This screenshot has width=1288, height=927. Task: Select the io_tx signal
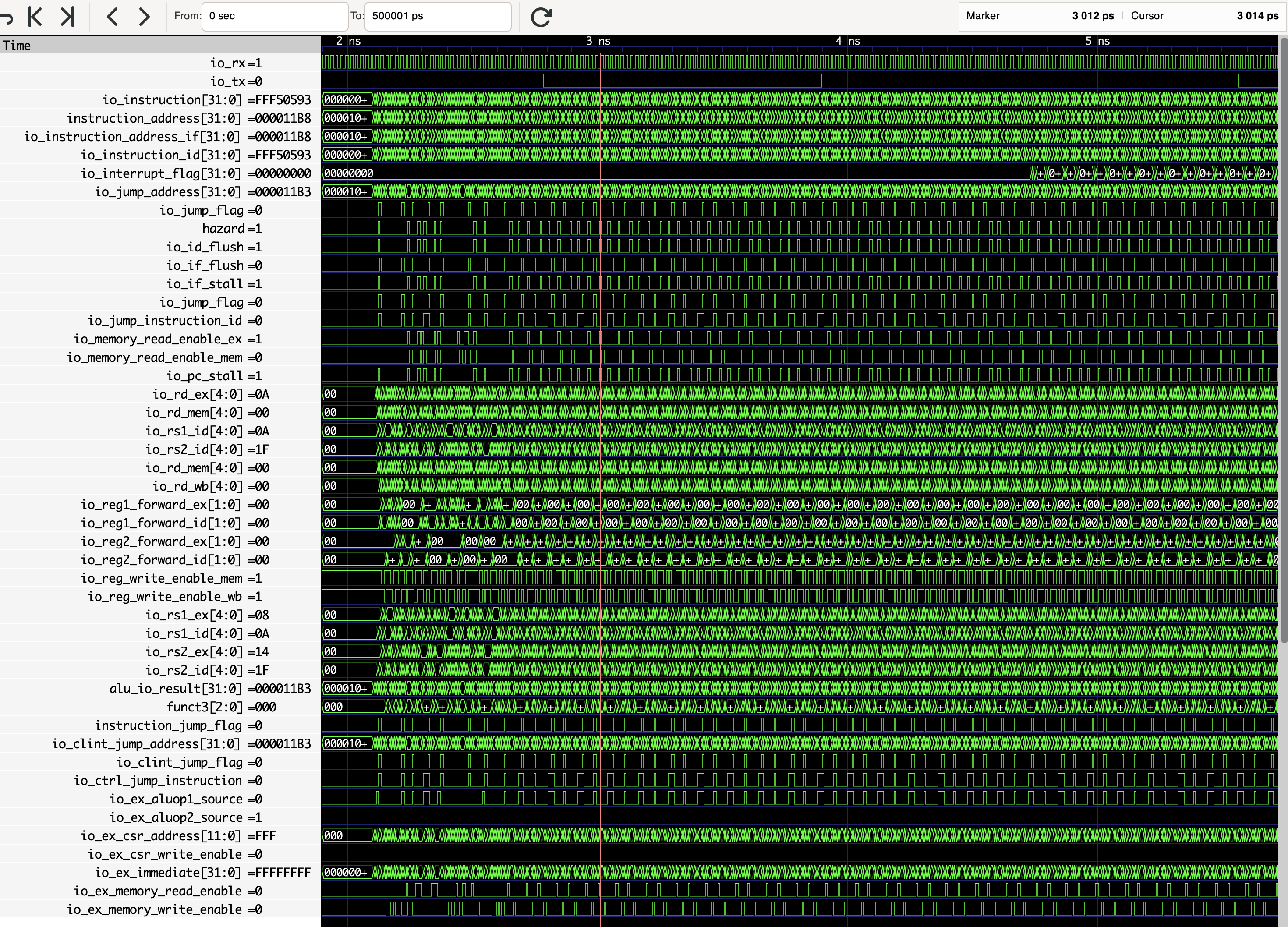(x=160, y=81)
